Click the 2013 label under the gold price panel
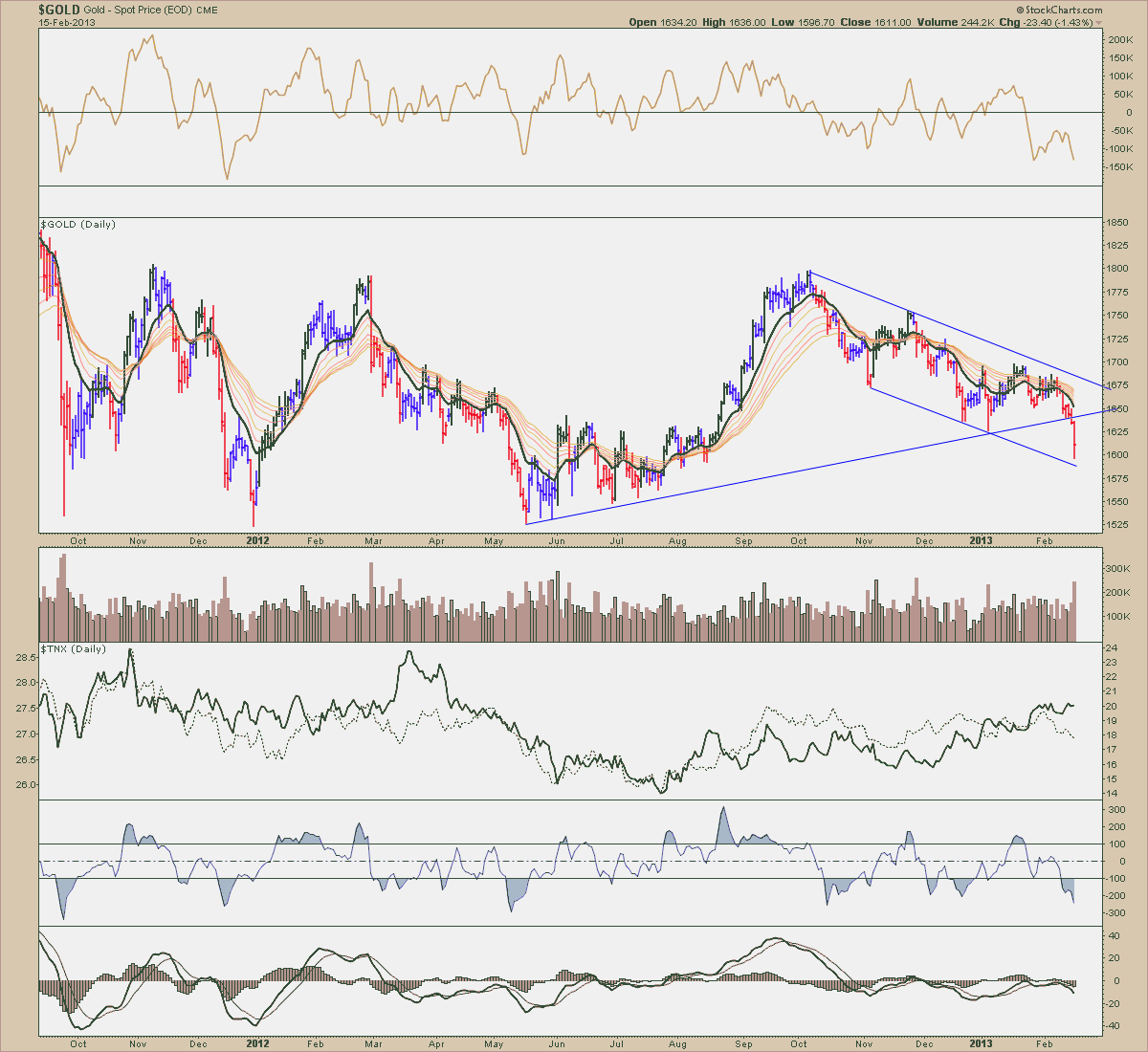Screen dimensions: 1148x1052 tap(981, 540)
